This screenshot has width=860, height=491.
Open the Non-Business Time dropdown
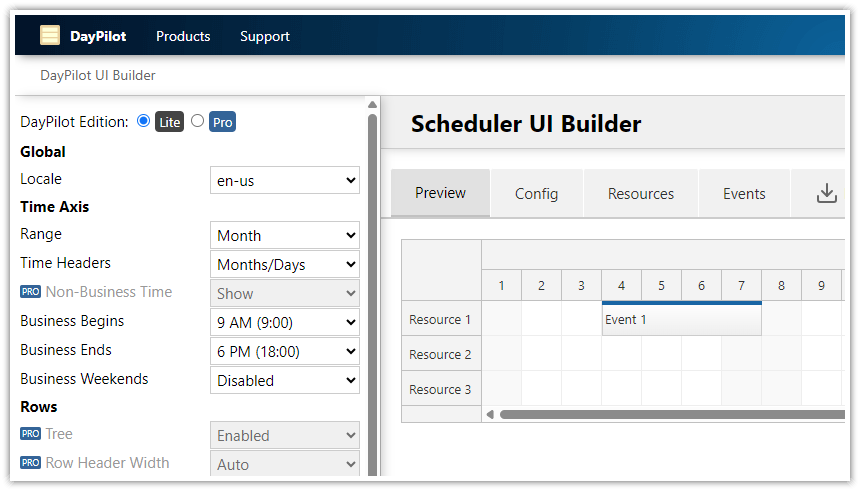point(285,294)
